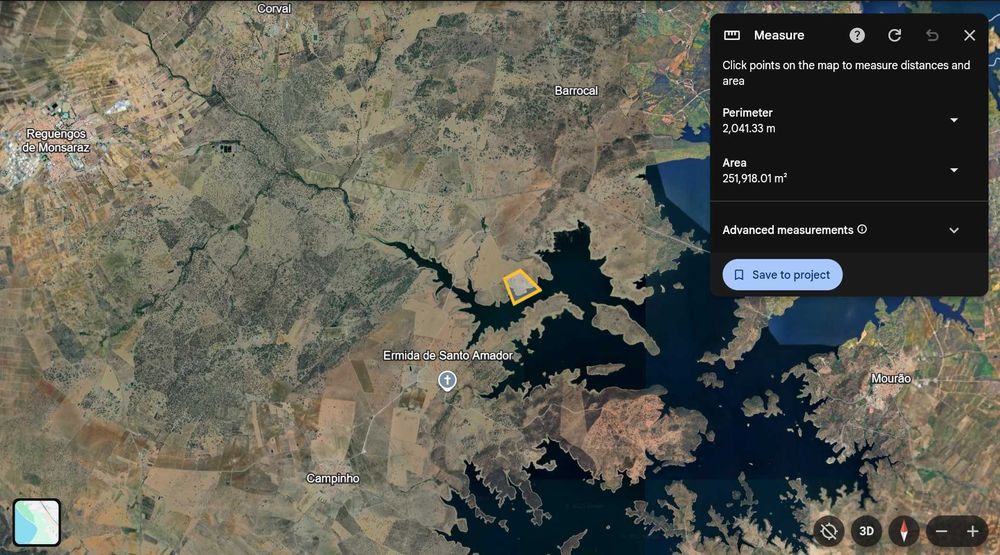Image resolution: width=1000 pixels, height=555 pixels.
Task: Click the ruler icon beside Measure
Action: pyautogui.click(x=732, y=35)
